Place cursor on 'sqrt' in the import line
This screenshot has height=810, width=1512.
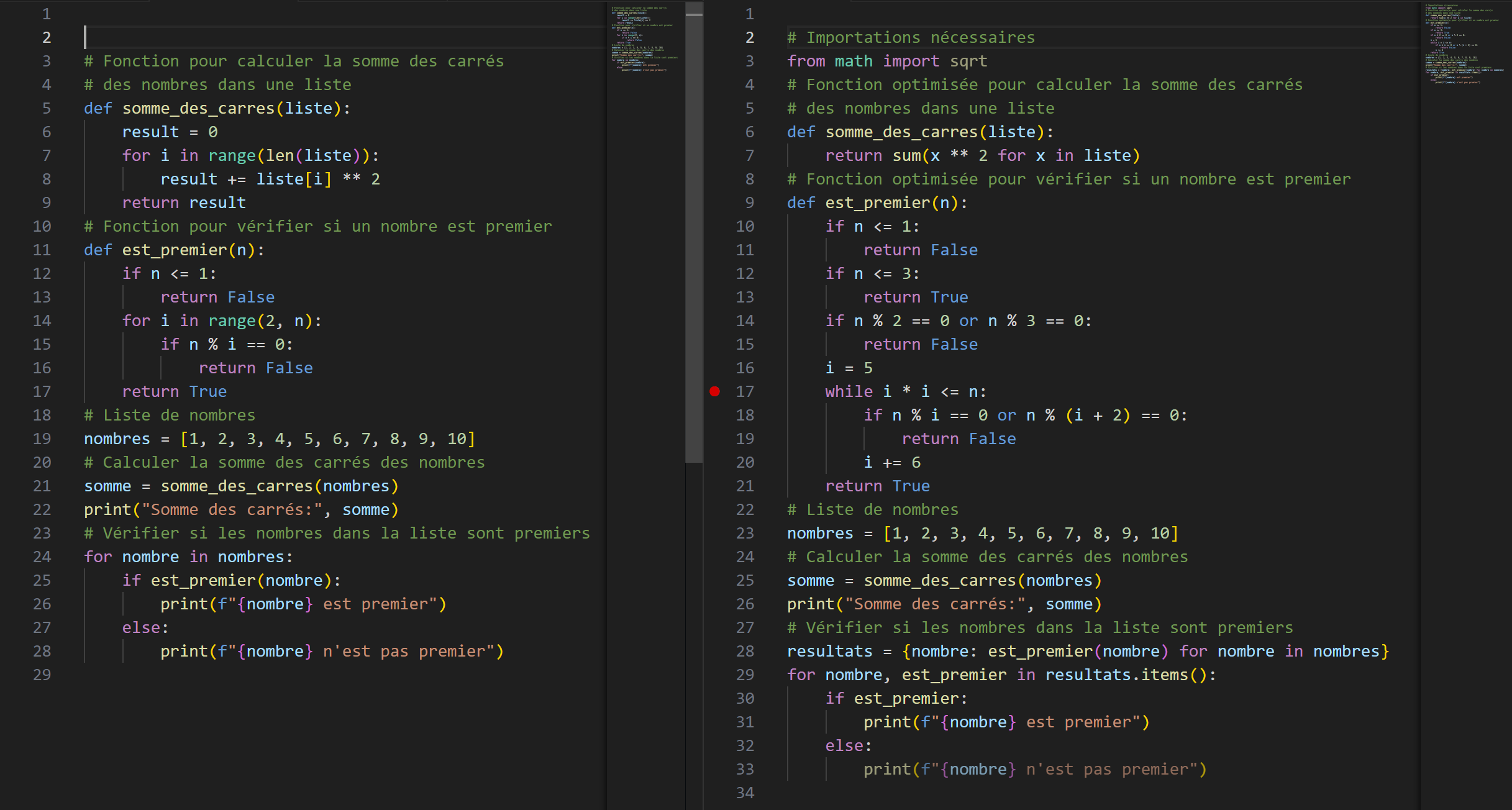tap(968, 61)
